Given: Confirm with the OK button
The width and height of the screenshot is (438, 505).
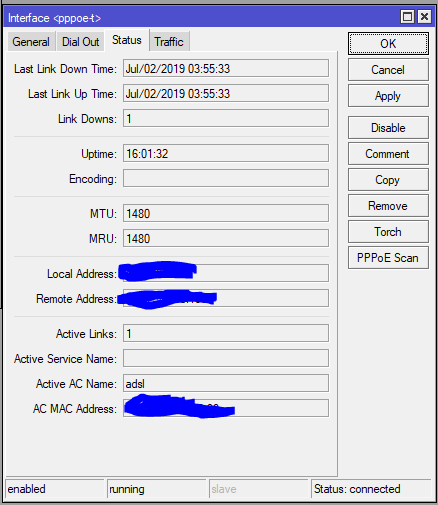Looking at the screenshot, I should tap(388, 44).
